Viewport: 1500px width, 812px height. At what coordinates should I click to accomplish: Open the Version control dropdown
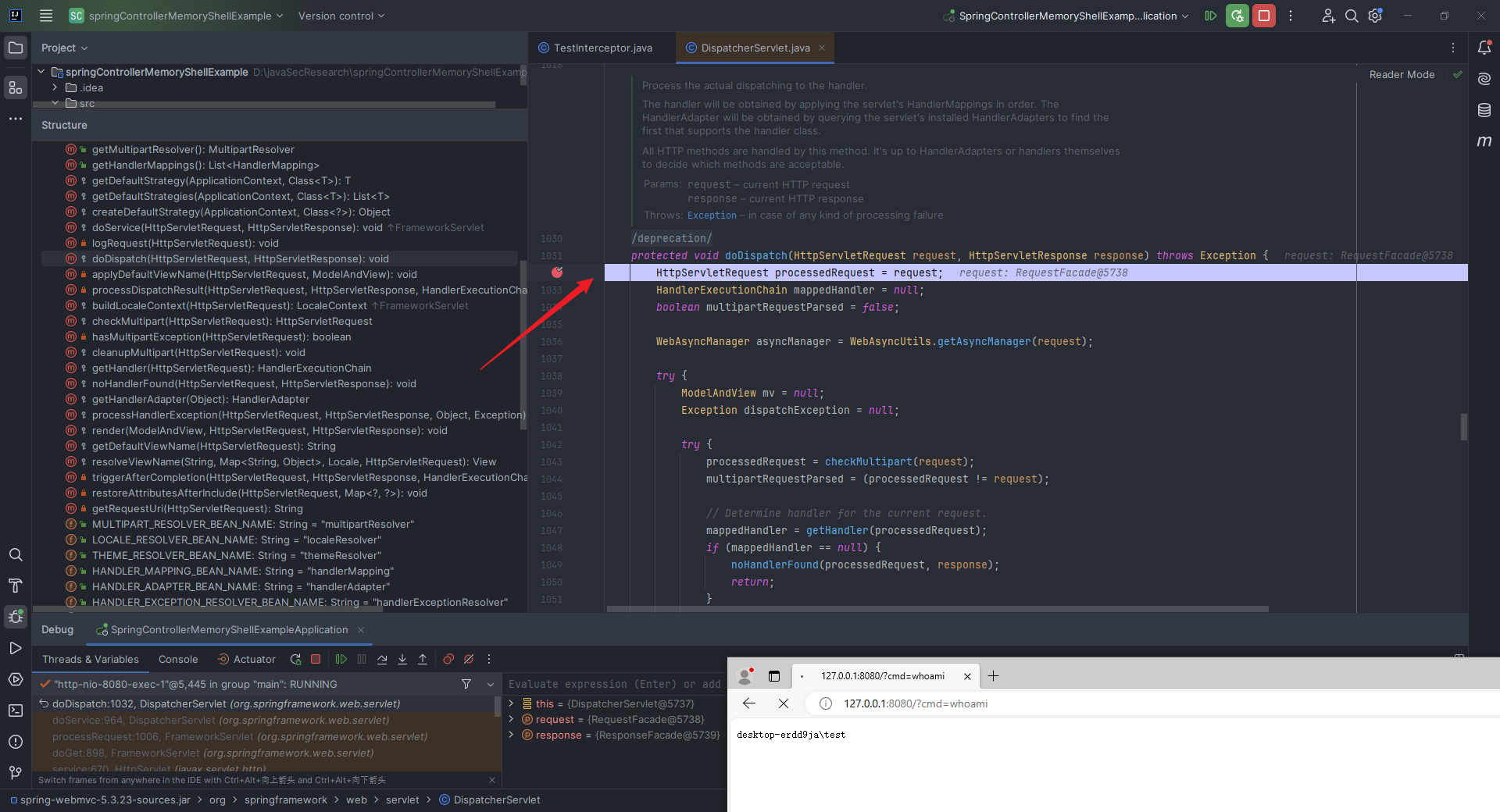[x=341, y=16]
